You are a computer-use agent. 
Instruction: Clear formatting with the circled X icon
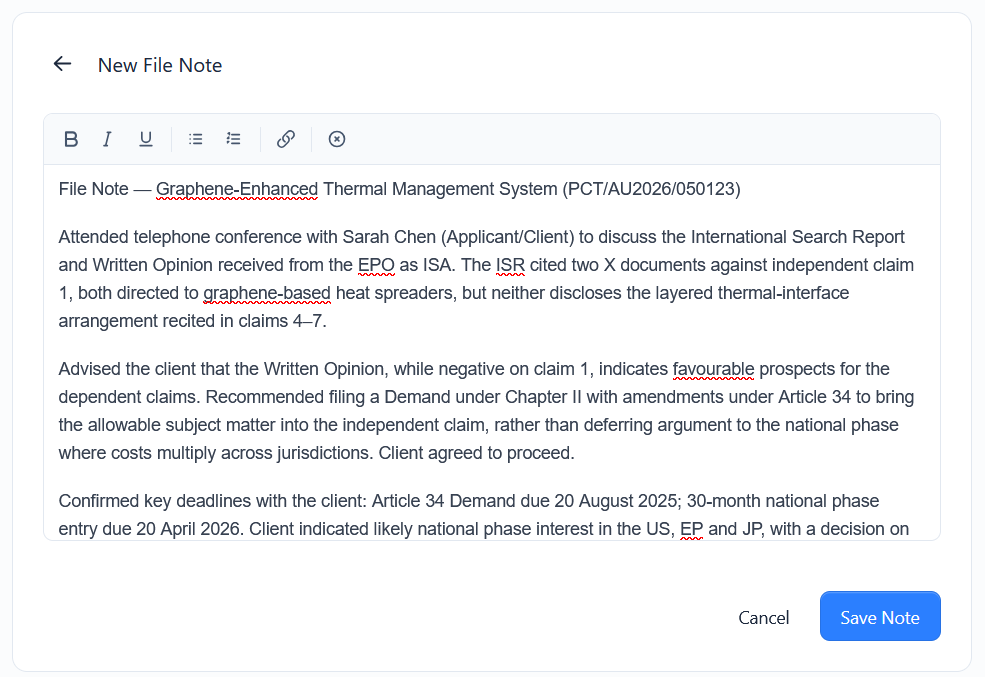pyautogui.click(x=337, y=139)
